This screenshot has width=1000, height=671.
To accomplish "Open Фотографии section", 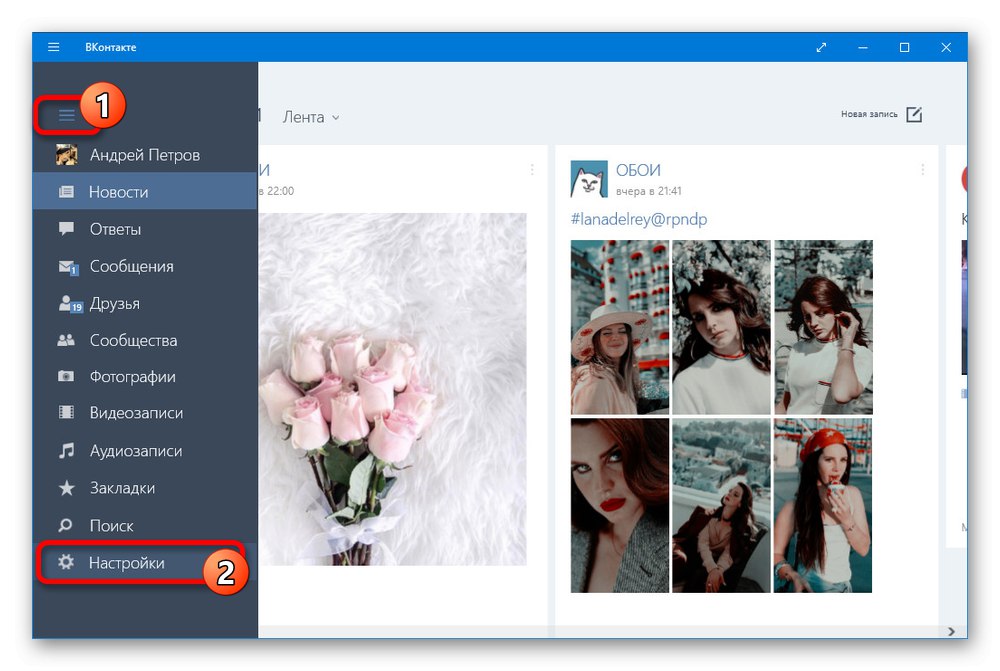I will point(145,376).
